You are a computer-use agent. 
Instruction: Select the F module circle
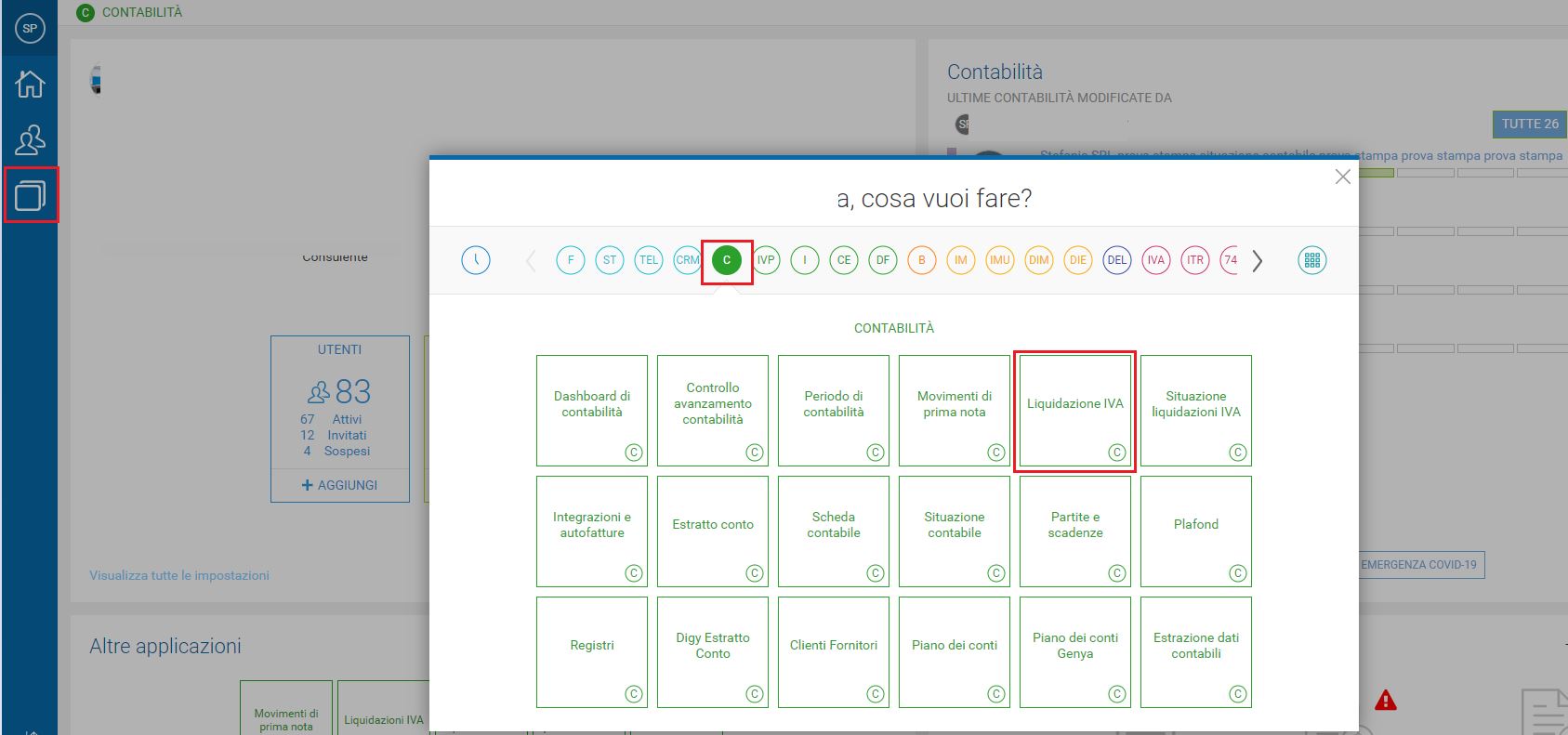click(x=571, y=260)
